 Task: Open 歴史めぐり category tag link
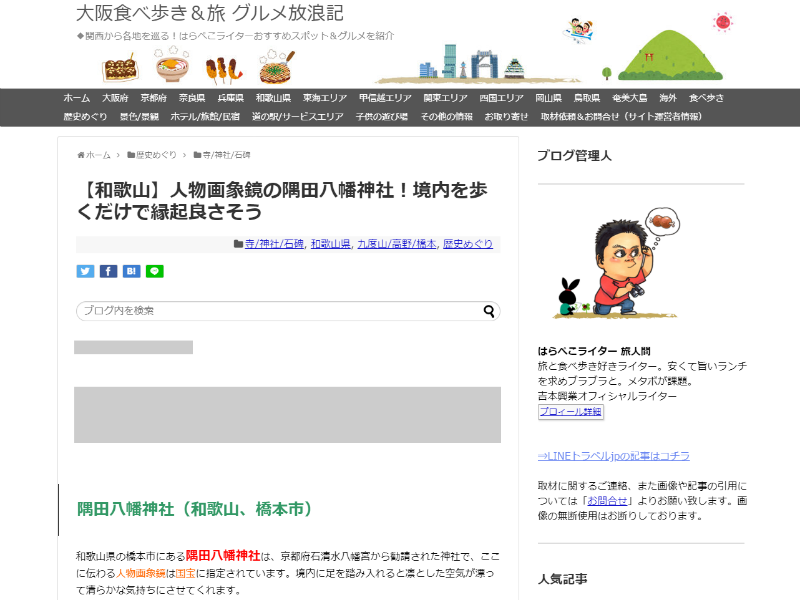pos(468,244)
